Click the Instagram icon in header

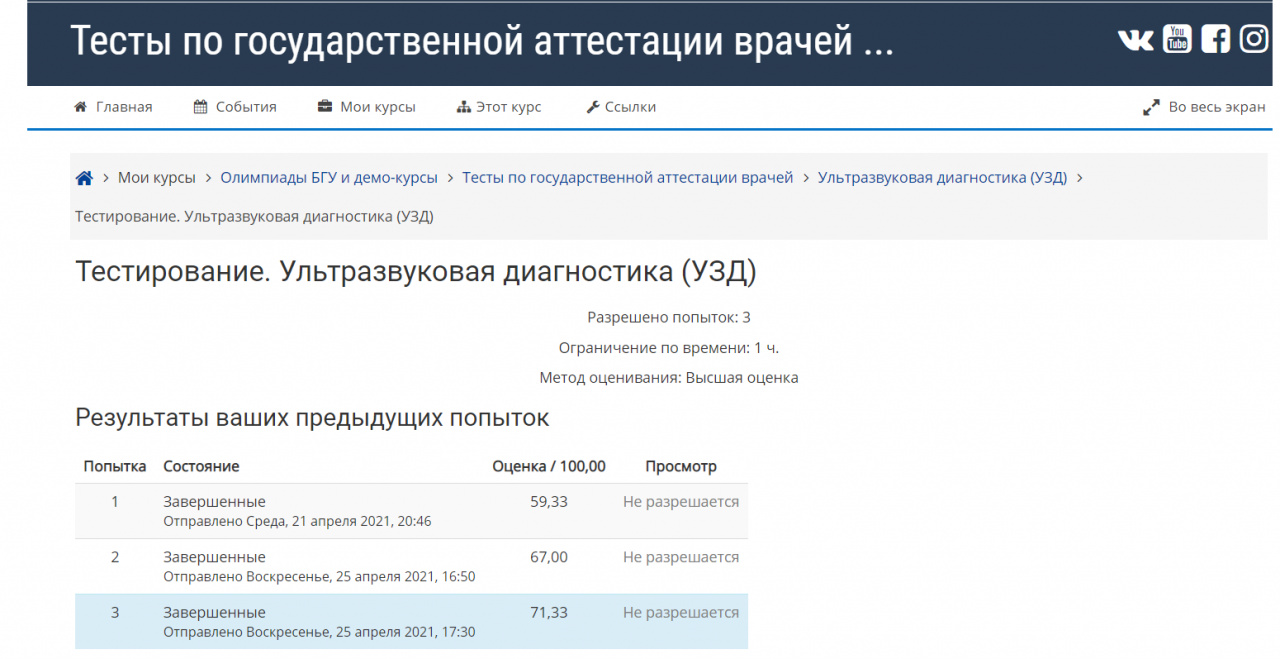click(1254, 39)
